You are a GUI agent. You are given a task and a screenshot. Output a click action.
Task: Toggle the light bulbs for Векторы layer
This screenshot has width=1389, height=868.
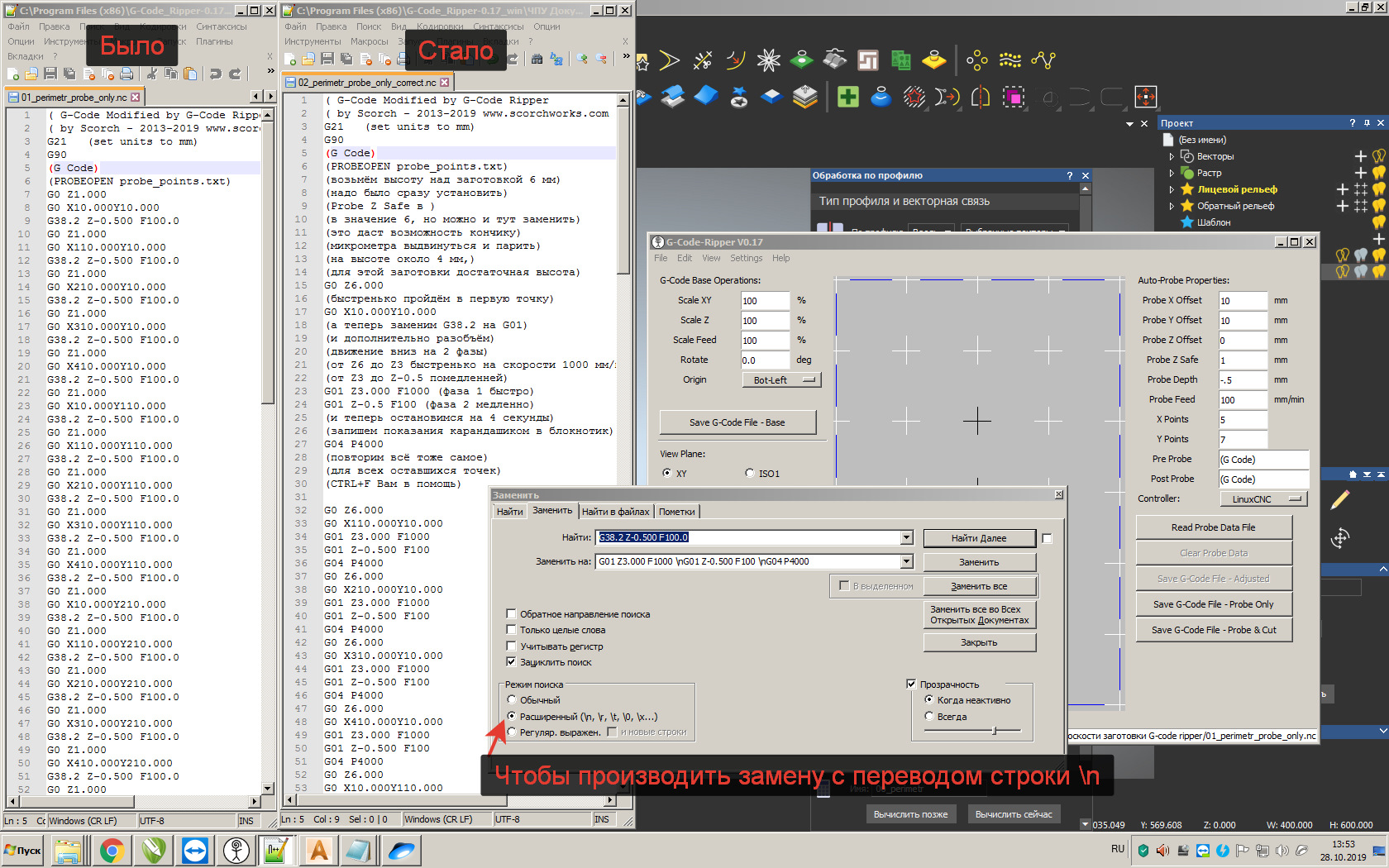point(1378,156)
